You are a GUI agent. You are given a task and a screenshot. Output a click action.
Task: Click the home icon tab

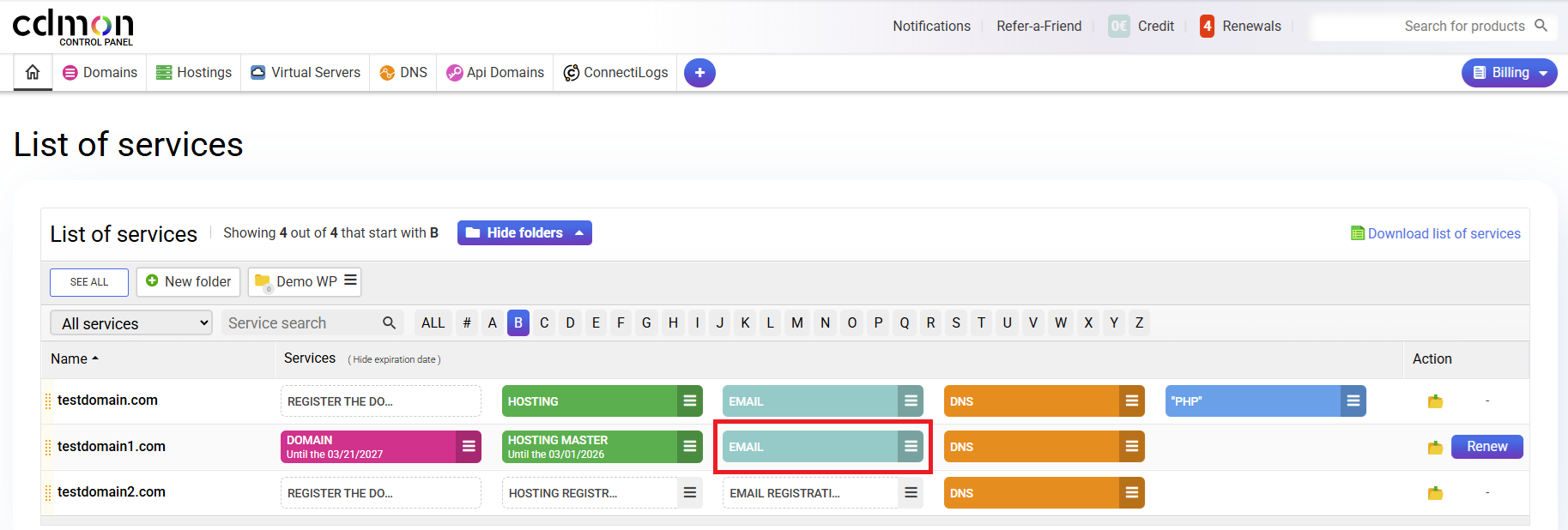[x=33, y=73]
